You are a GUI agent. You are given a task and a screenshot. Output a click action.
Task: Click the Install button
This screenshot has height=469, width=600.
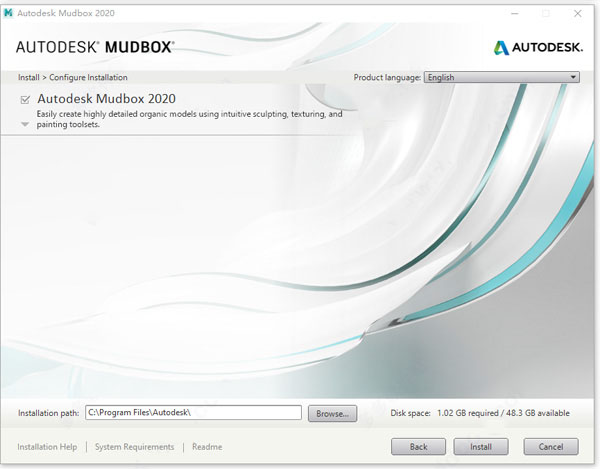click(x=481, y=447)
